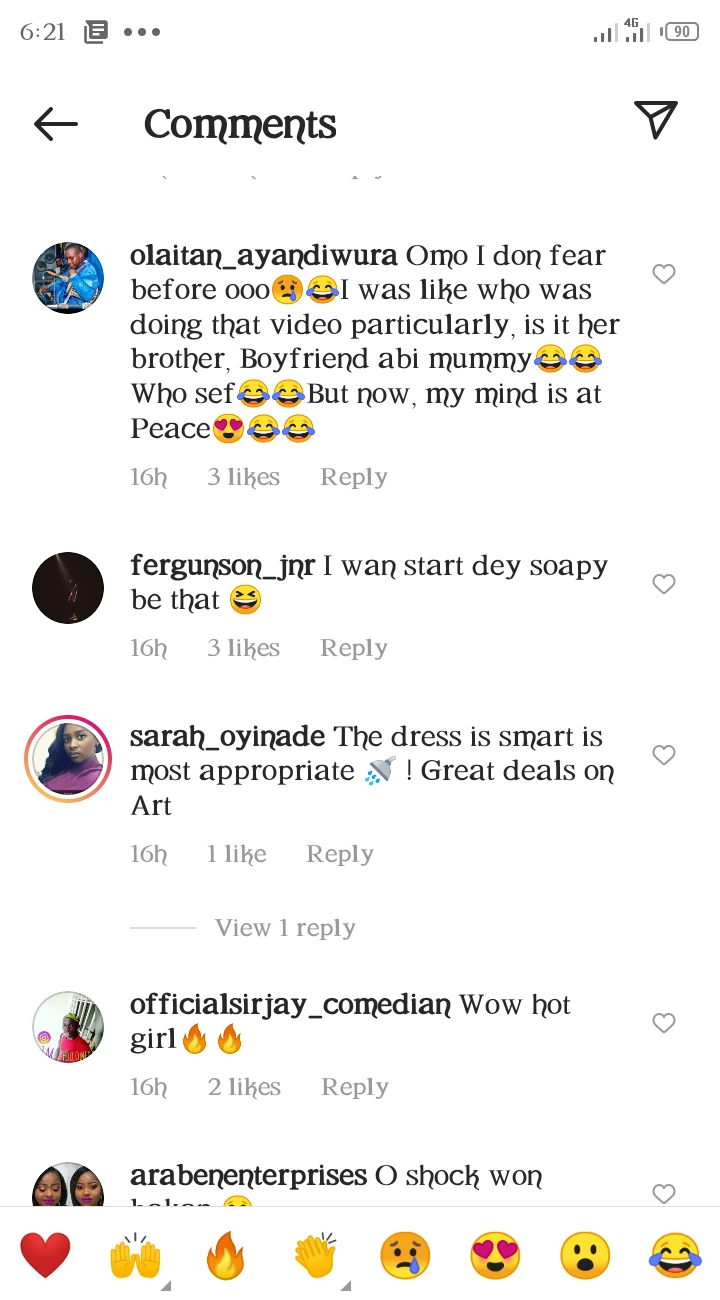Choose the fire emoji reaction
Viewport: 720px width, 1300px height.
click(x=225, y=1256)
